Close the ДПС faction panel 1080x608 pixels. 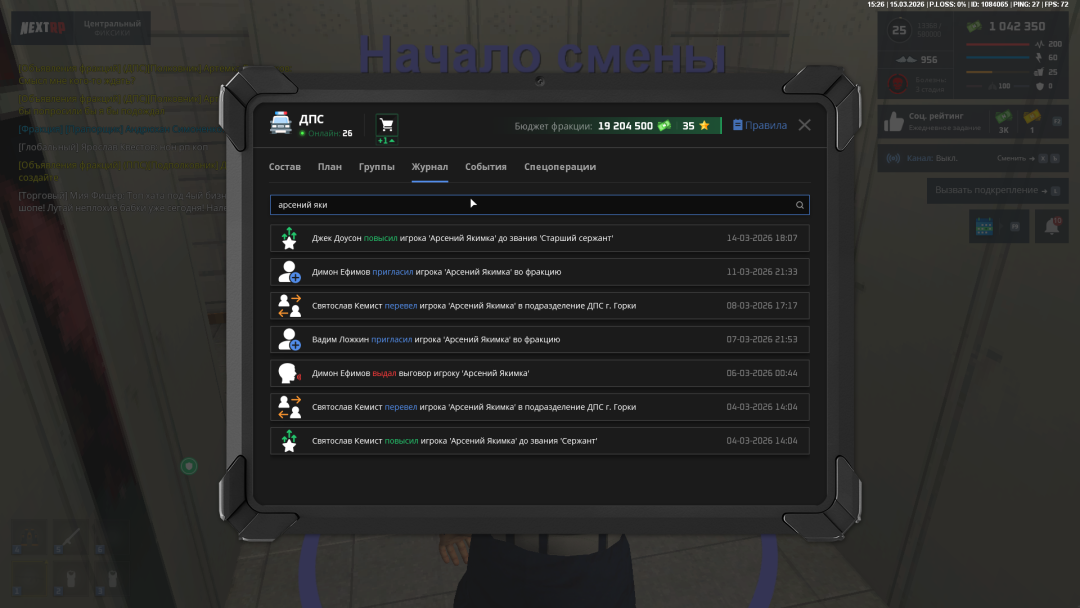[804, 125]
